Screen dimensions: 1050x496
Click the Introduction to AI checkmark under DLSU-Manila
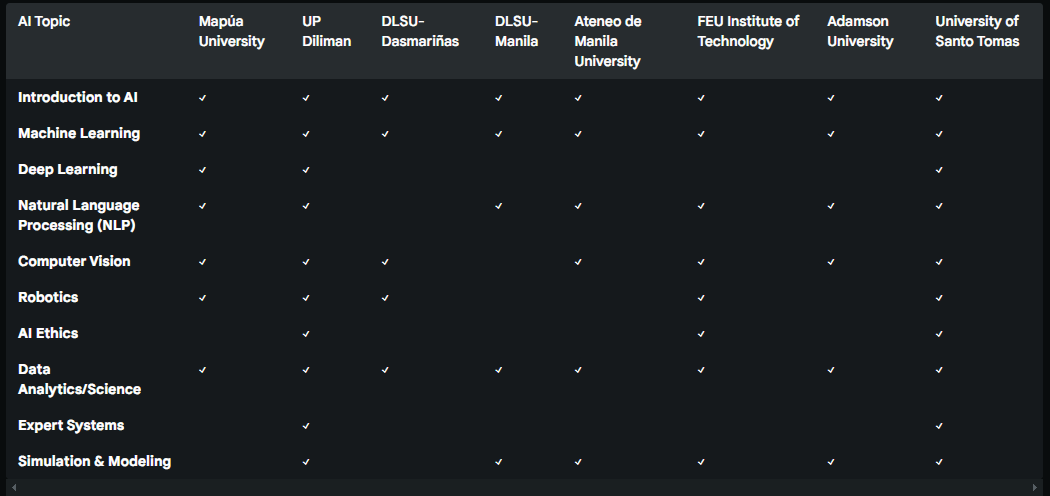[x=498, y=98]
